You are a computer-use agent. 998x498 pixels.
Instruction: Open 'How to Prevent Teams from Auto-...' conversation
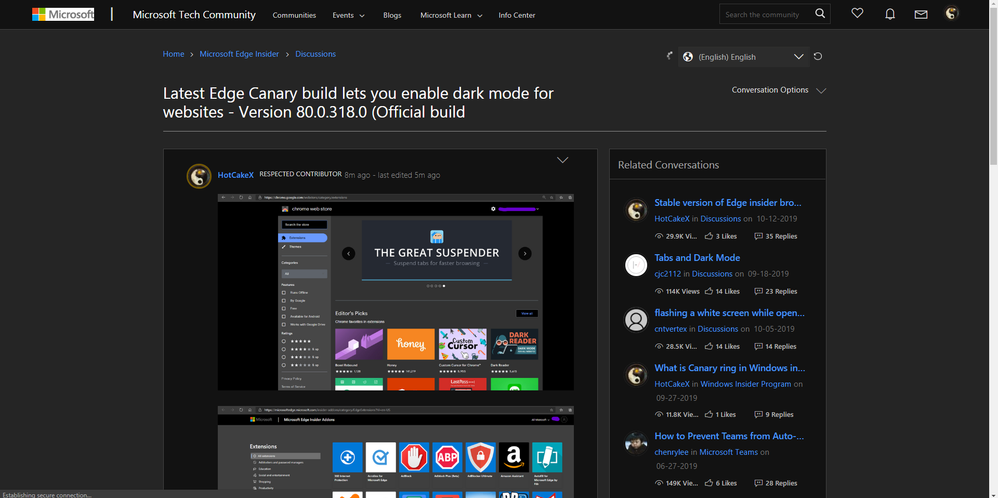pyautogui.click(x=729, y=436)
